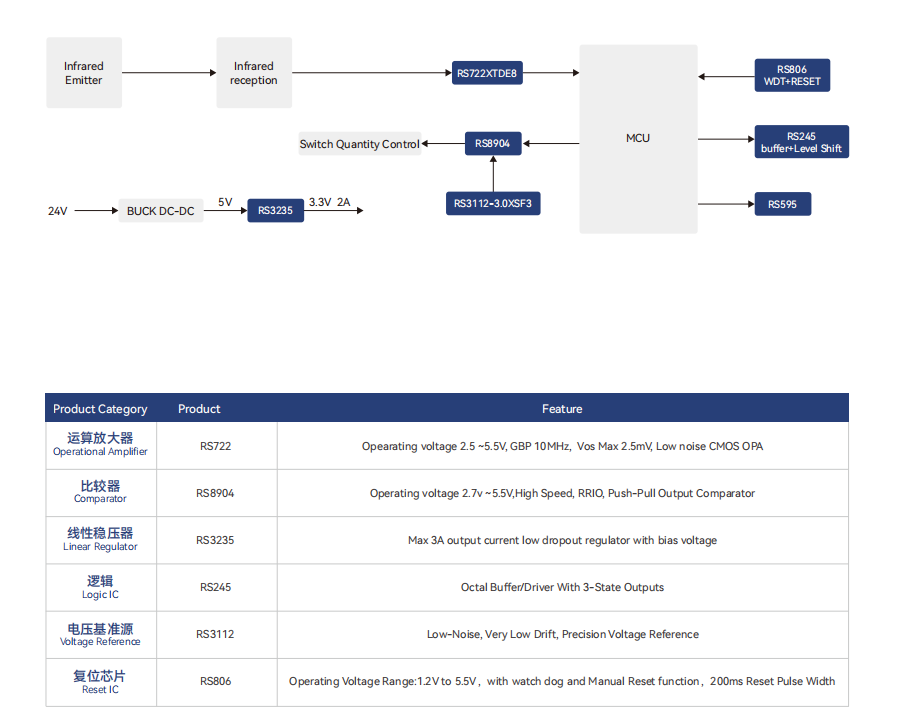Click the RS722XTDE8 chip label
The height and width of the screenshot is (728, 899).
click(487, 73)
